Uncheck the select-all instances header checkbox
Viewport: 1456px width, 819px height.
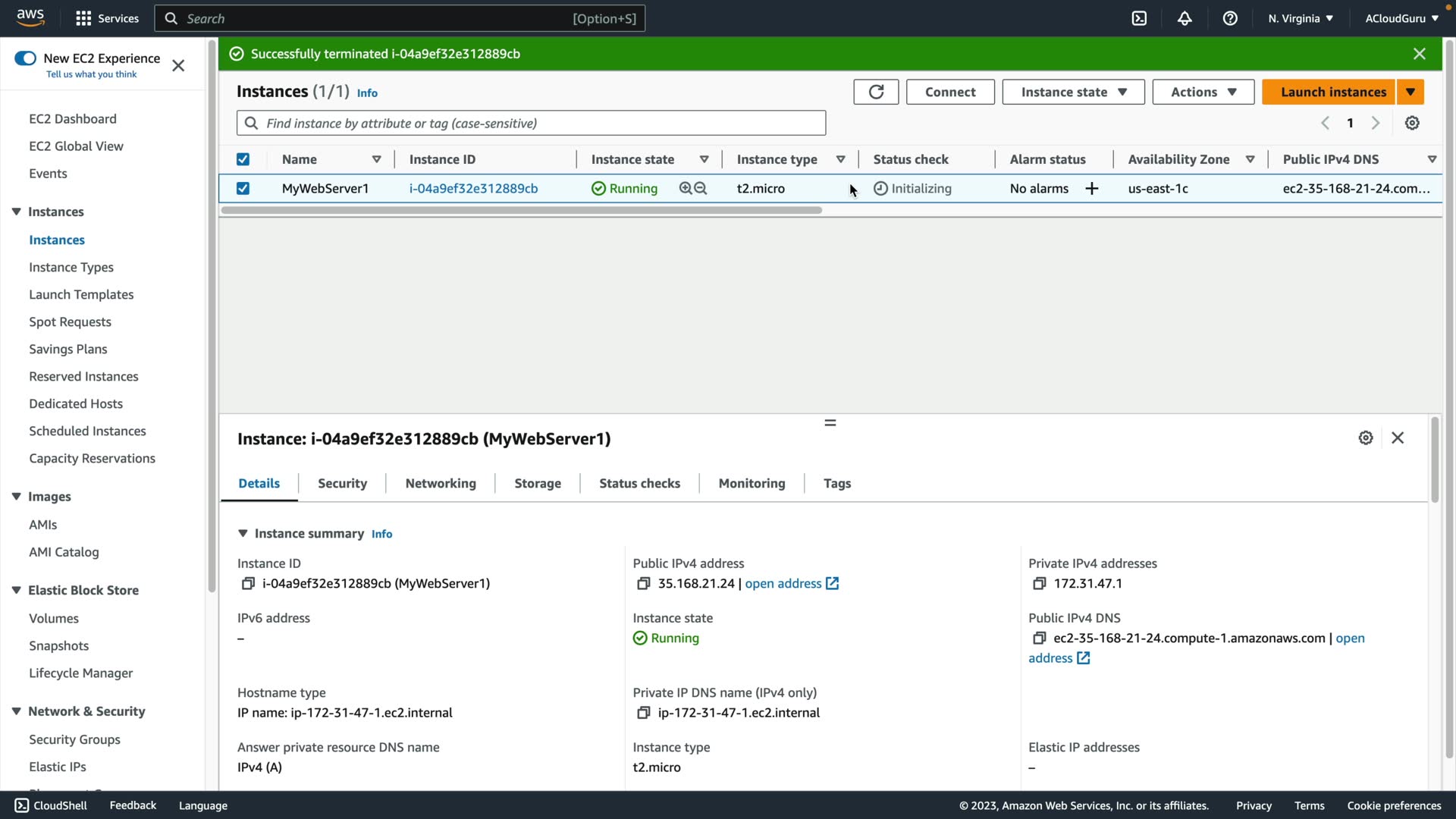point(243,159)
